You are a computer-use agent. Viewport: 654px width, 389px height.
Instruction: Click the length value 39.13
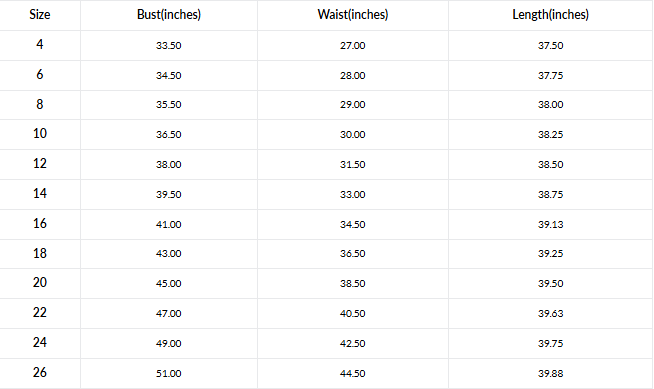point(551,224)
